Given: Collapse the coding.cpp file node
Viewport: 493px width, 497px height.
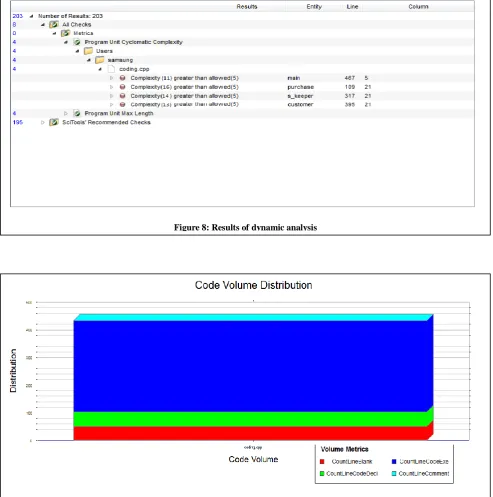Looking at the screenshot, I should [x=100, y=69].
